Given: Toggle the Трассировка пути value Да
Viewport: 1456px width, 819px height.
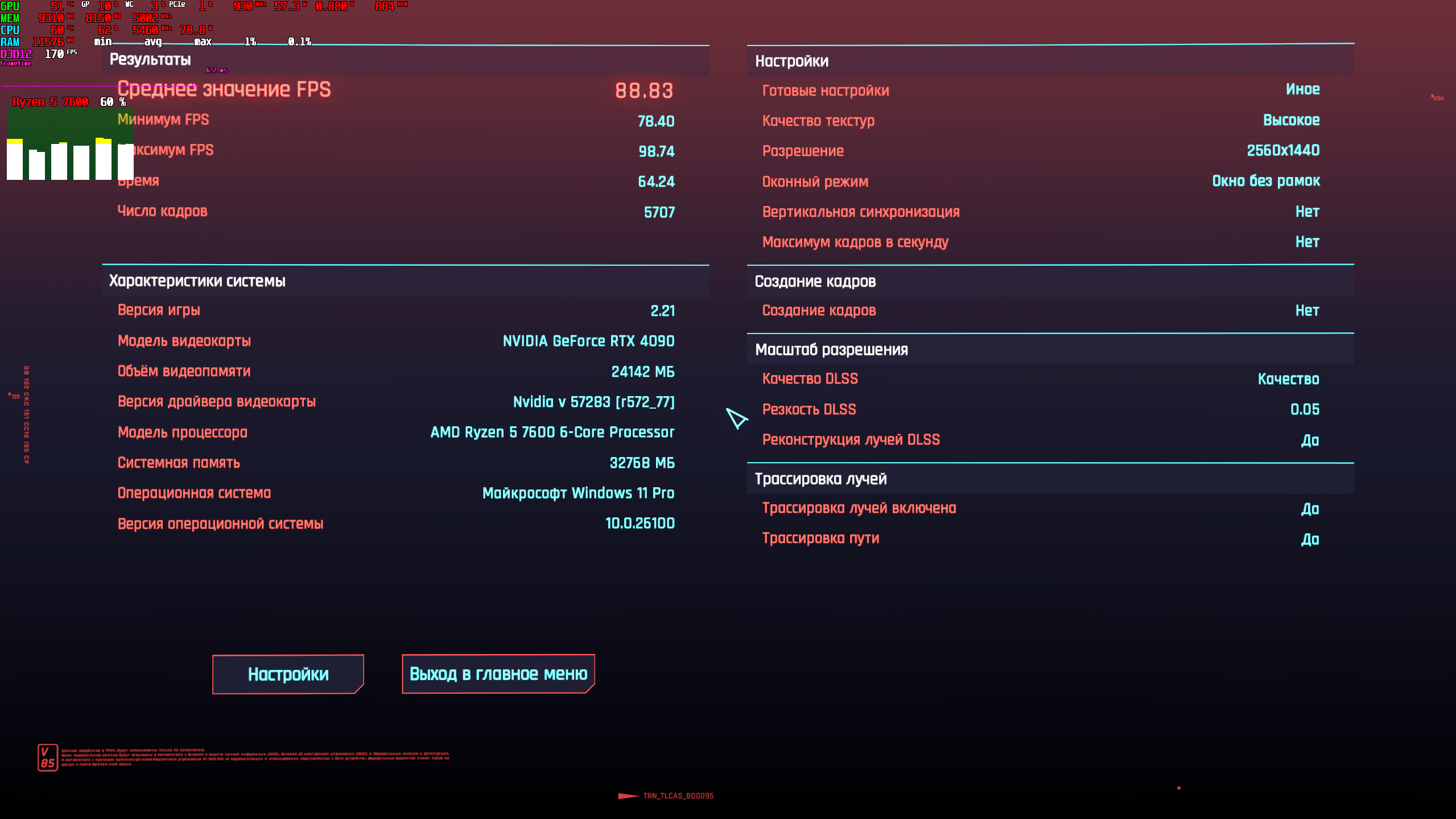Looking at the screenshot, I should pyautogui.click(x=1309, y=539).
